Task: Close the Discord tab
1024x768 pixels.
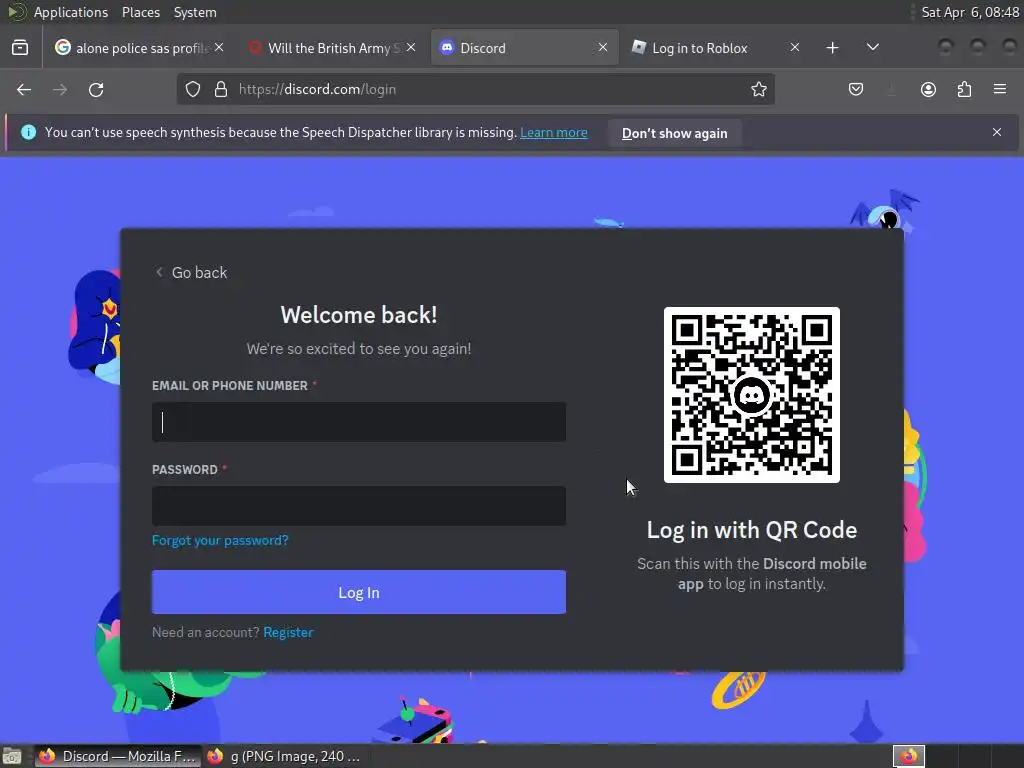Action: tap(603, 48)
